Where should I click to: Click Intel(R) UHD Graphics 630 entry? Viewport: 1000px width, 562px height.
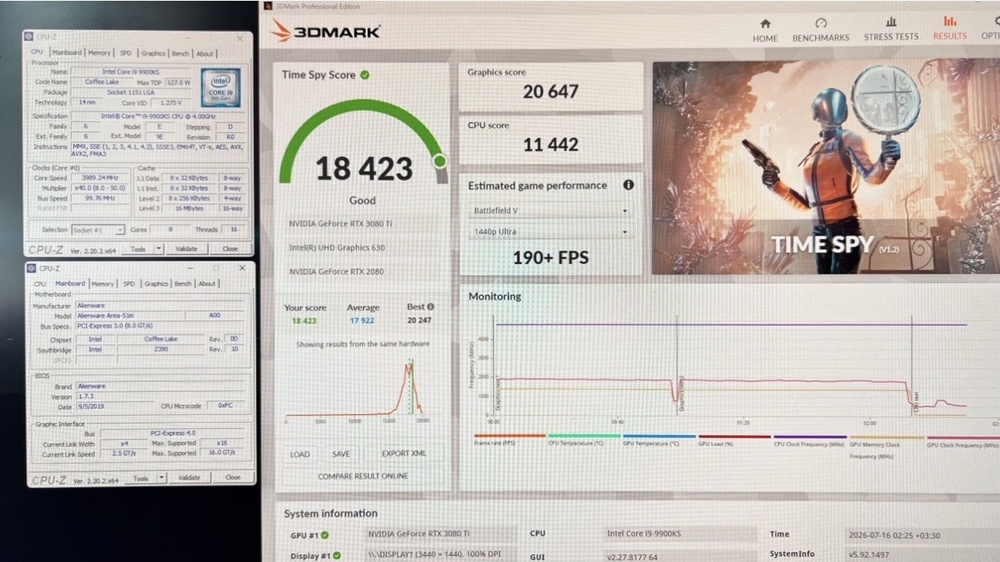(x=337, y=248)
